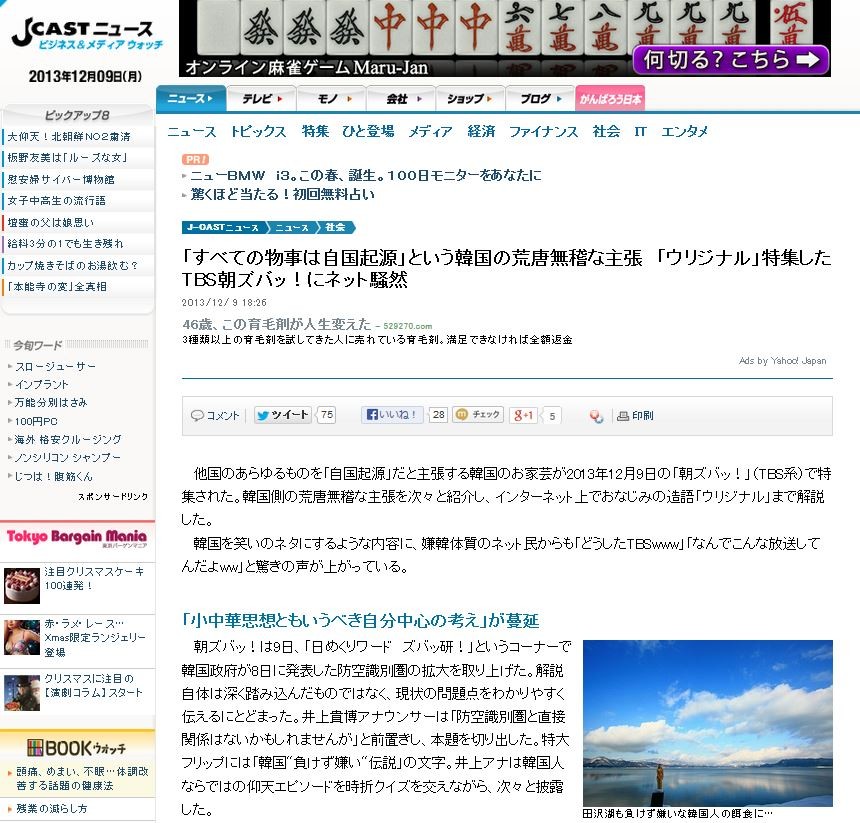Screen dimensions: 860x823
Task: Select エンタメ in the sub navigation
Action: [684, 132]
